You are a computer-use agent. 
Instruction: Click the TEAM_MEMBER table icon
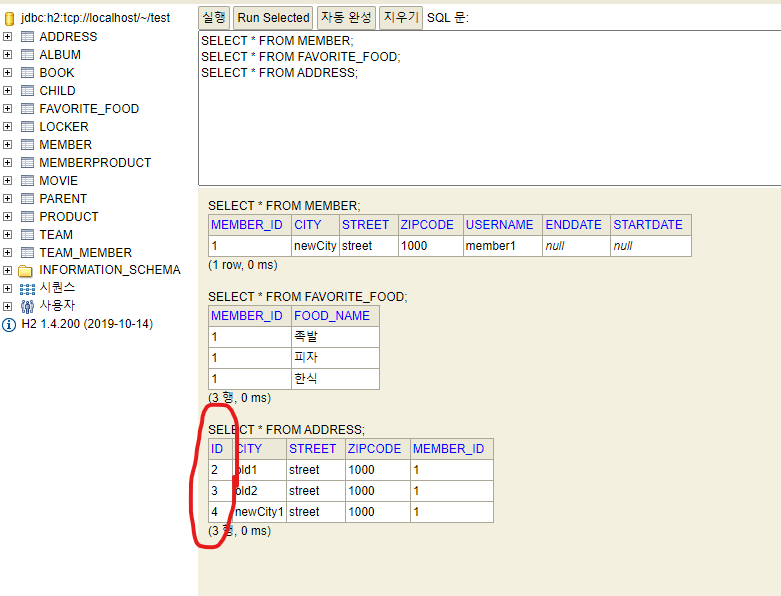coord(27,252)
